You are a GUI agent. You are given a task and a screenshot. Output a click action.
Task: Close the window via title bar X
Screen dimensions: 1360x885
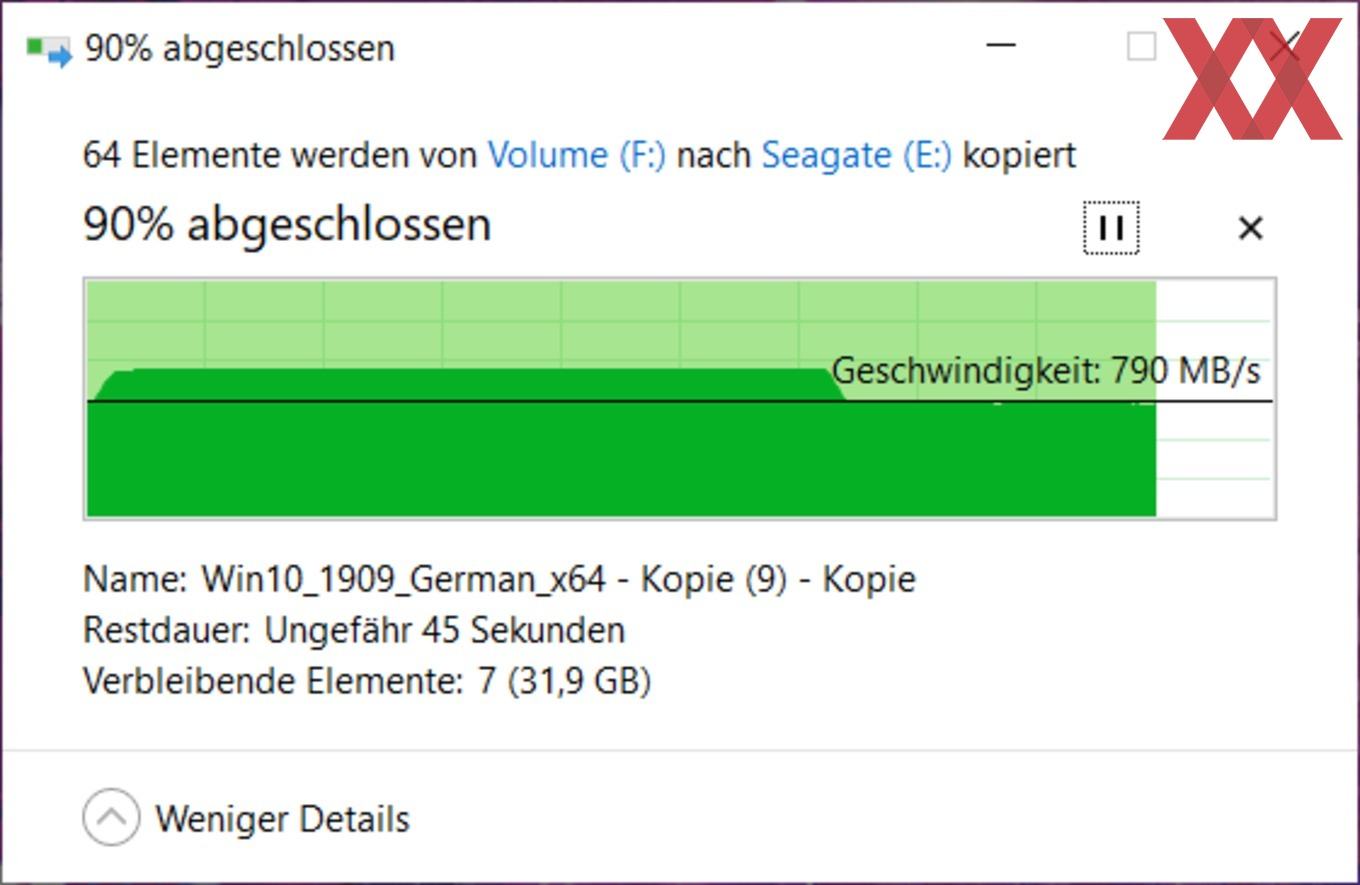tap(1285, 46)
